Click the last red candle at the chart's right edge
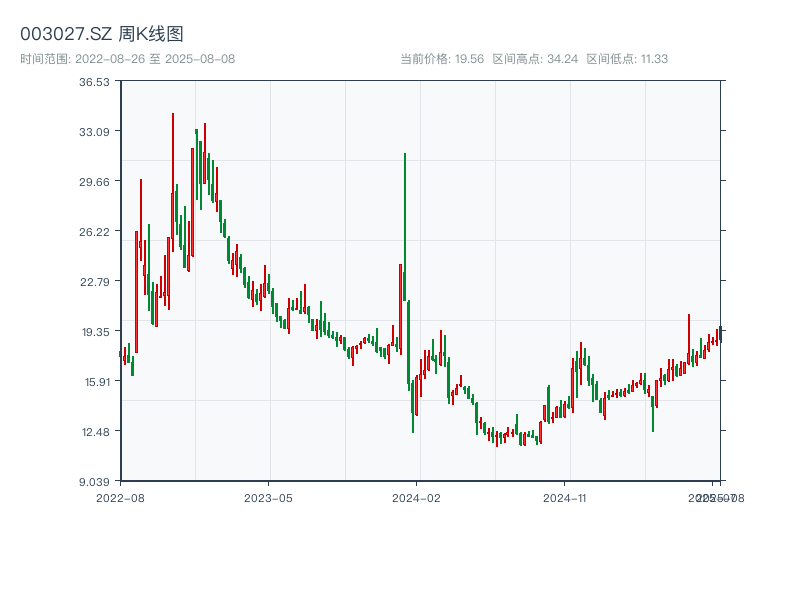This screenshot has height=600, width=800. point(720,334)
